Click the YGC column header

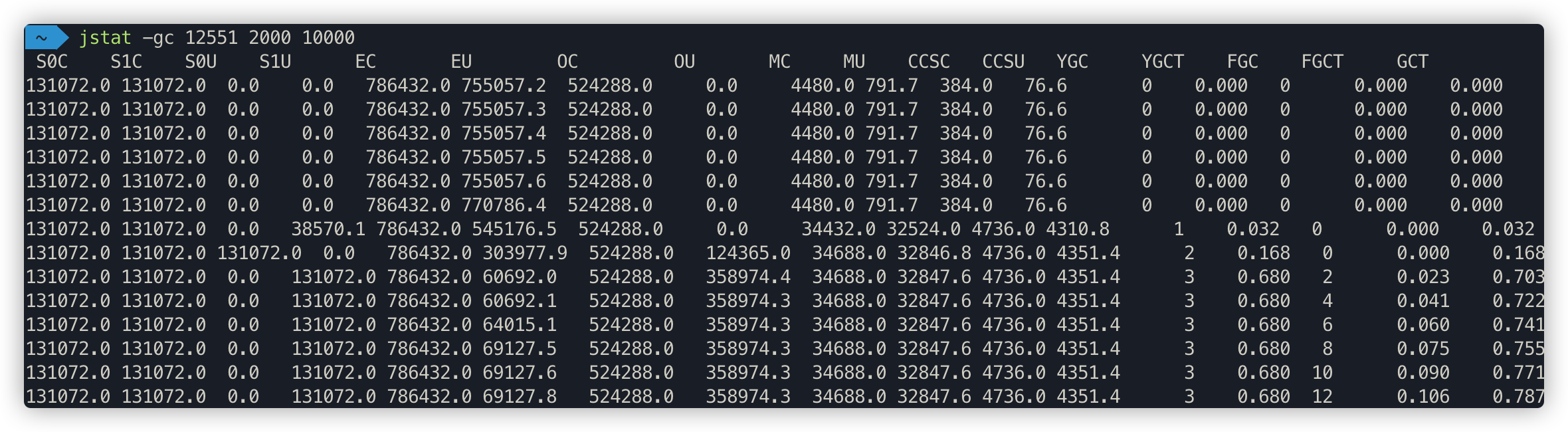point(1072,62)
